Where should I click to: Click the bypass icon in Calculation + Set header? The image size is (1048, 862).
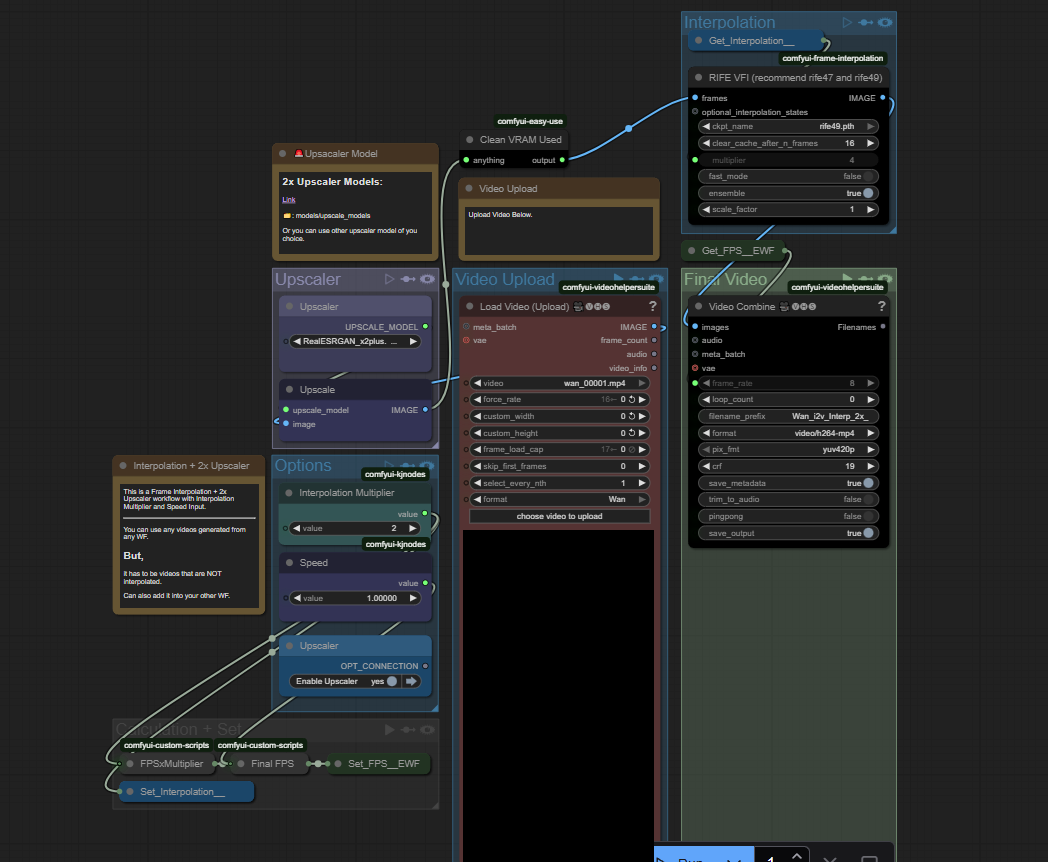(x=408, y=730)
